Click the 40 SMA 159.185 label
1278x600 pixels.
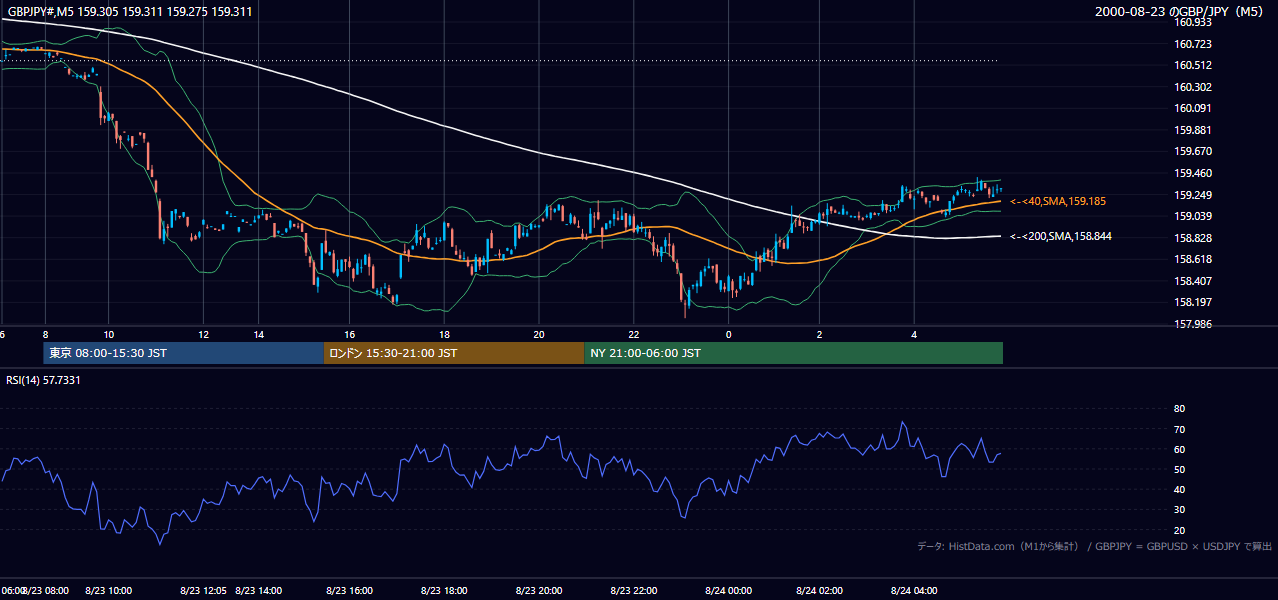pyautogui.click(x=1058, y=202)
